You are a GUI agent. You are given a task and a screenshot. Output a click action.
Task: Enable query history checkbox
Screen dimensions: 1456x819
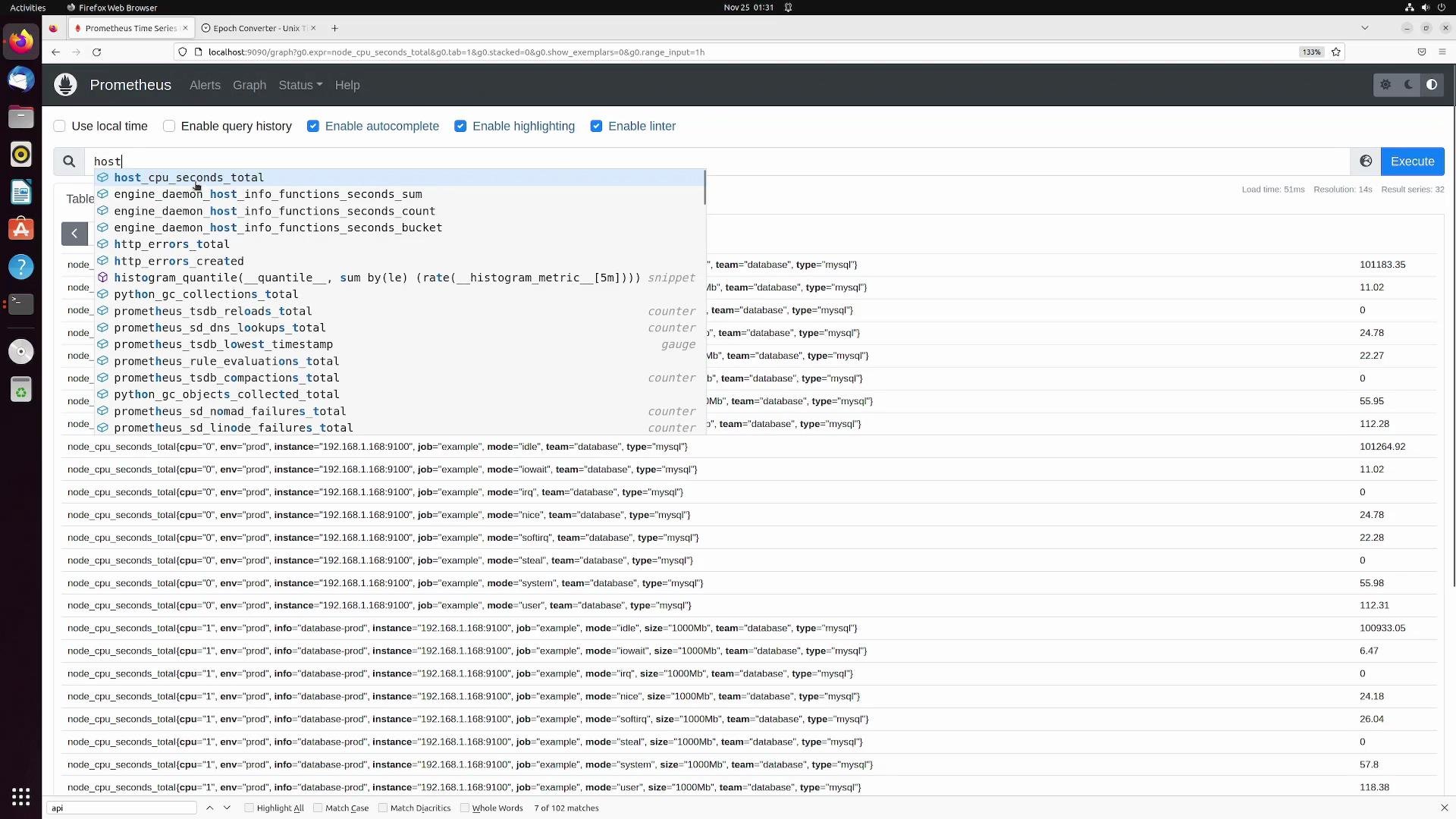(x=169, y=126)
